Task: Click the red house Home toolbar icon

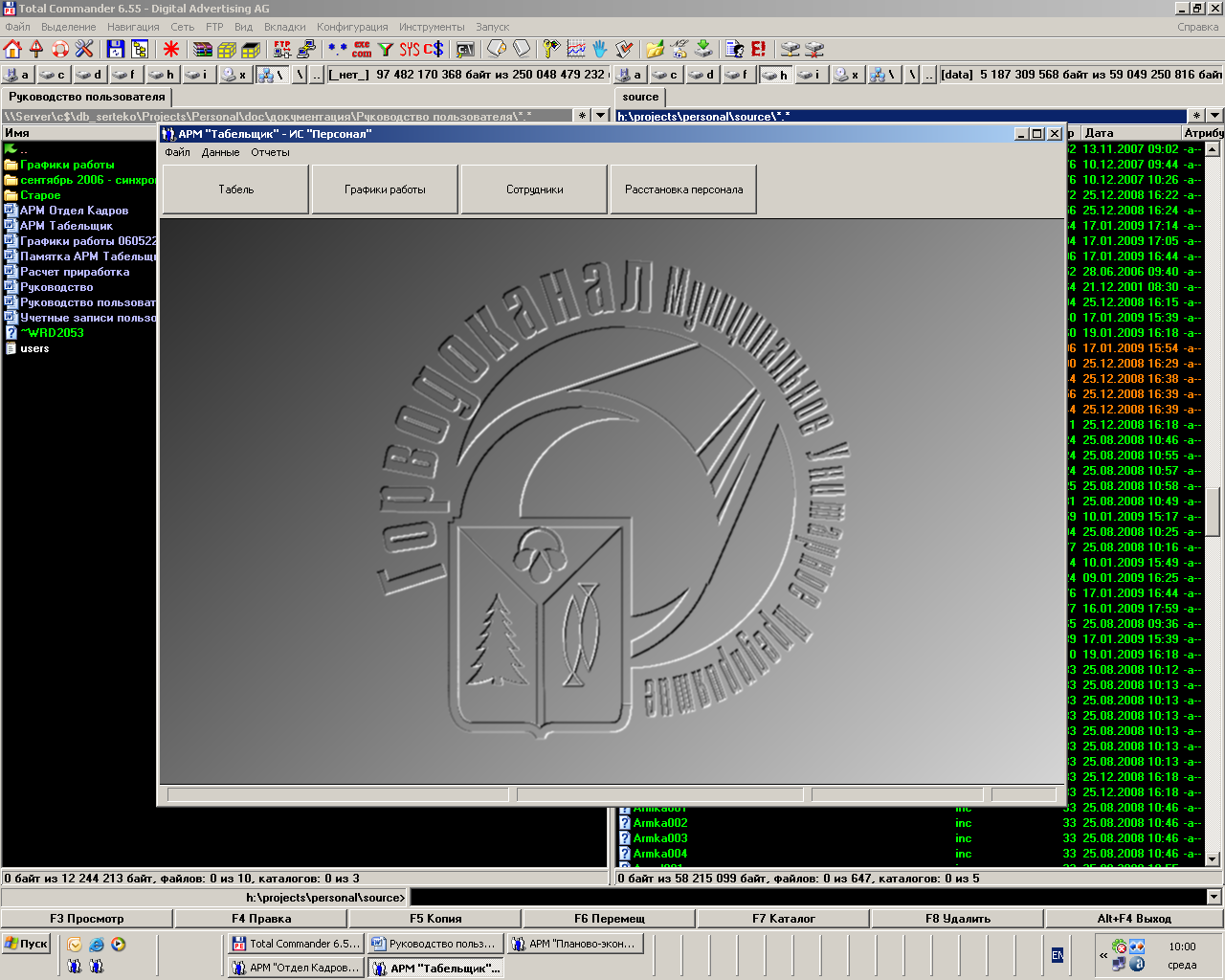Action: click(12, 49)
